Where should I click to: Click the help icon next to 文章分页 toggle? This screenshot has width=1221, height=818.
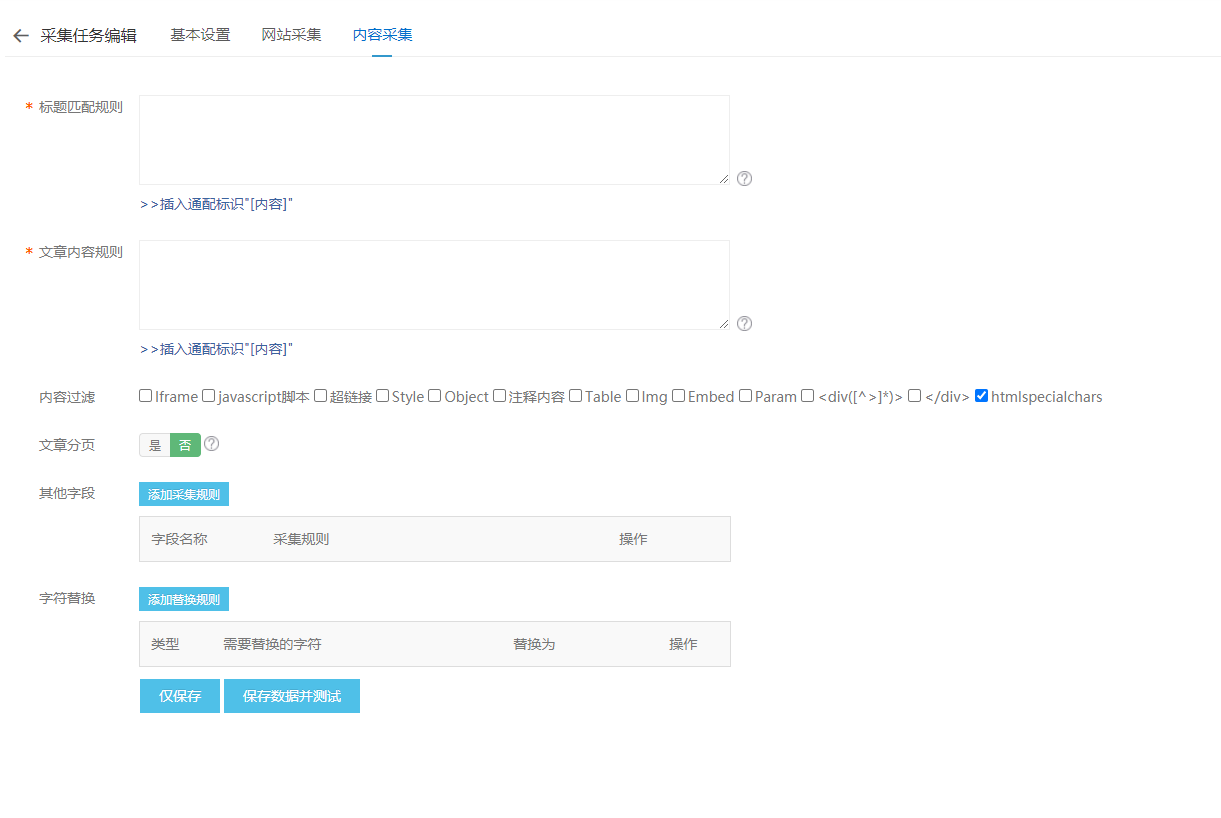[212, 444]
